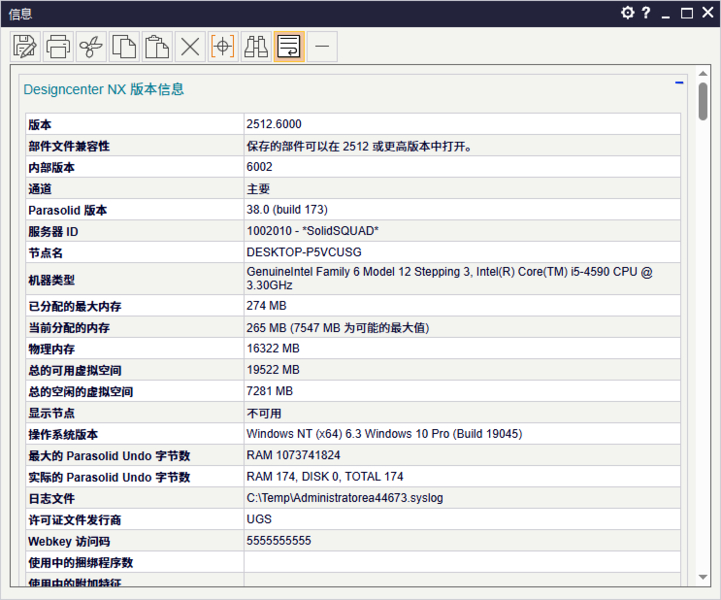Click the RAM 174, DISK 0, TOTAL 174 value
The width and height of the screenshot is (721, 600).
325,476
